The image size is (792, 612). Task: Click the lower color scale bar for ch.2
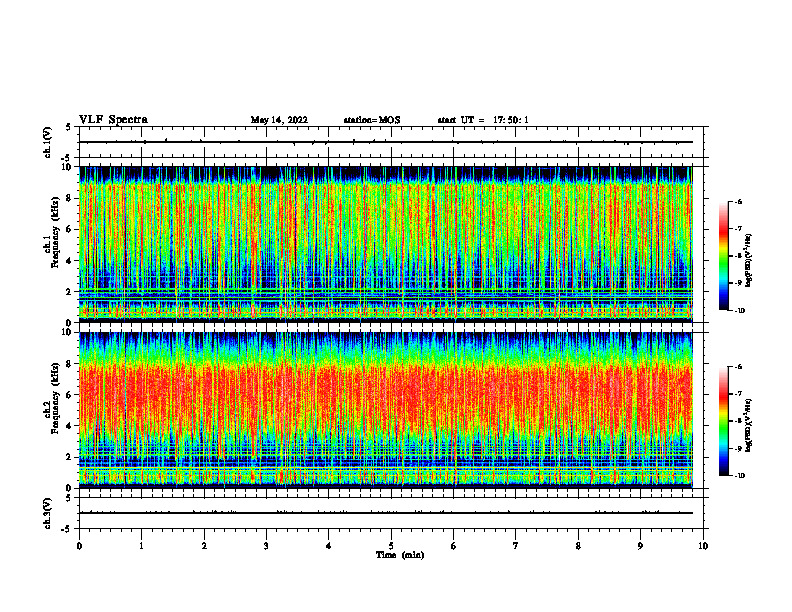(x=723, y=421)
